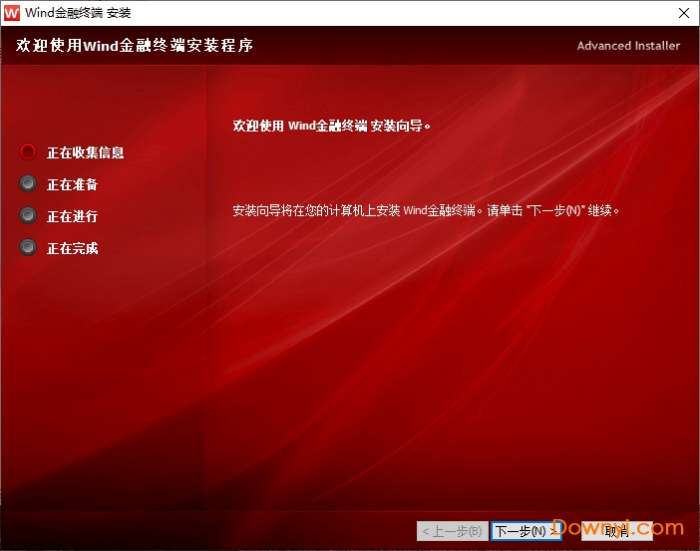Click the Wind金融终端 安装 window title
Viewport: 700px width, 551px height.
click(x=78, y=13)
